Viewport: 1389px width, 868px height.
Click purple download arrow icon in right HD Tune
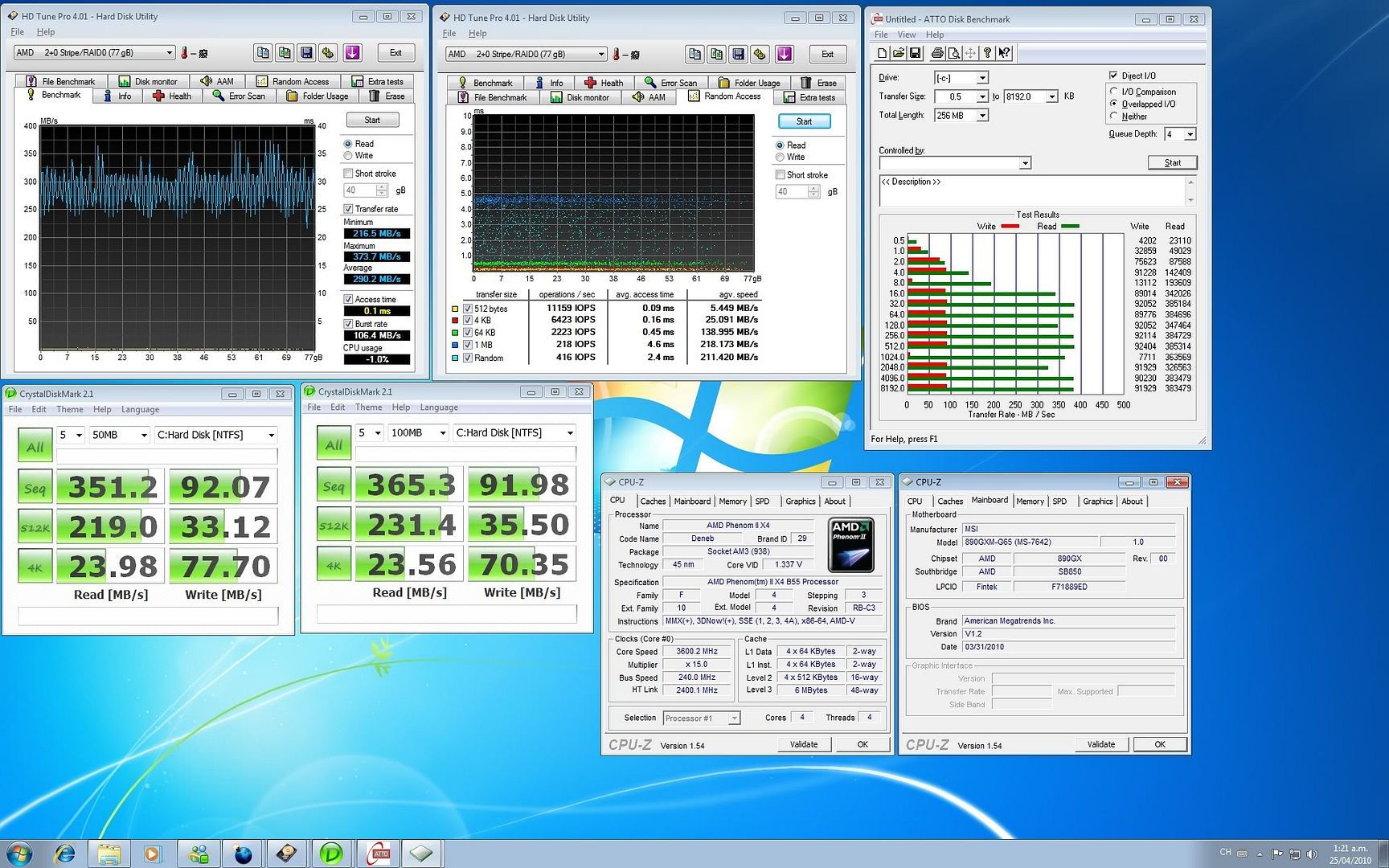pos(785,55)
